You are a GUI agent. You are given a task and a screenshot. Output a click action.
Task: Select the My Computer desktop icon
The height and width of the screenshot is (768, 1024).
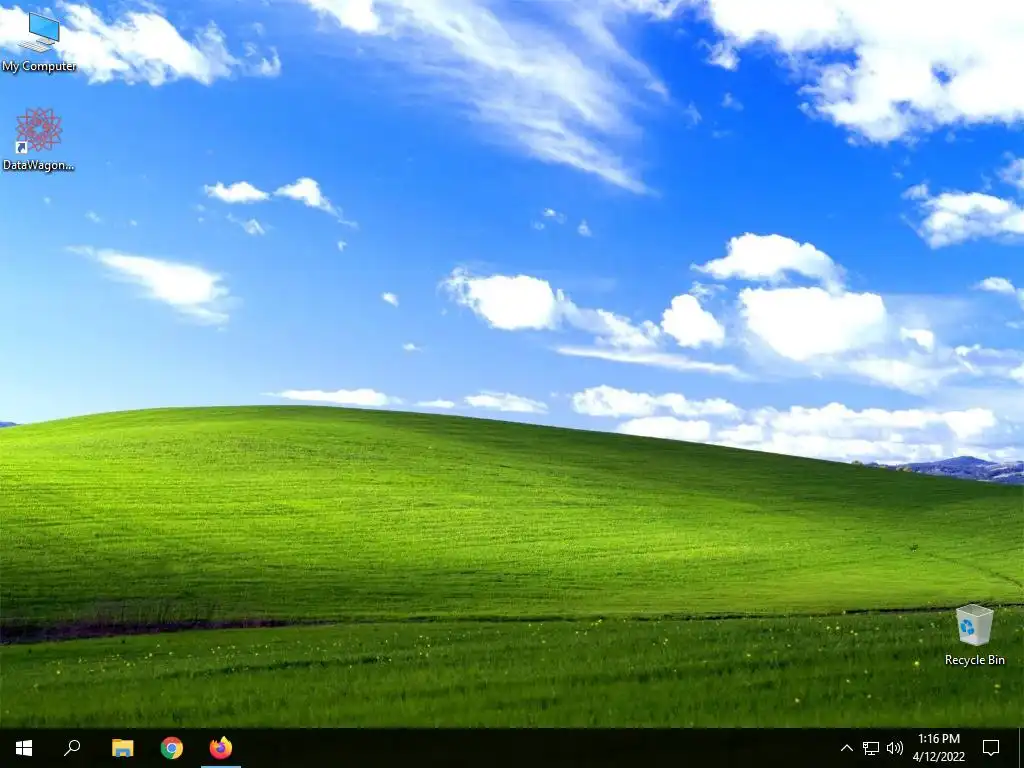pyautogui.click(x=39, y=42)
